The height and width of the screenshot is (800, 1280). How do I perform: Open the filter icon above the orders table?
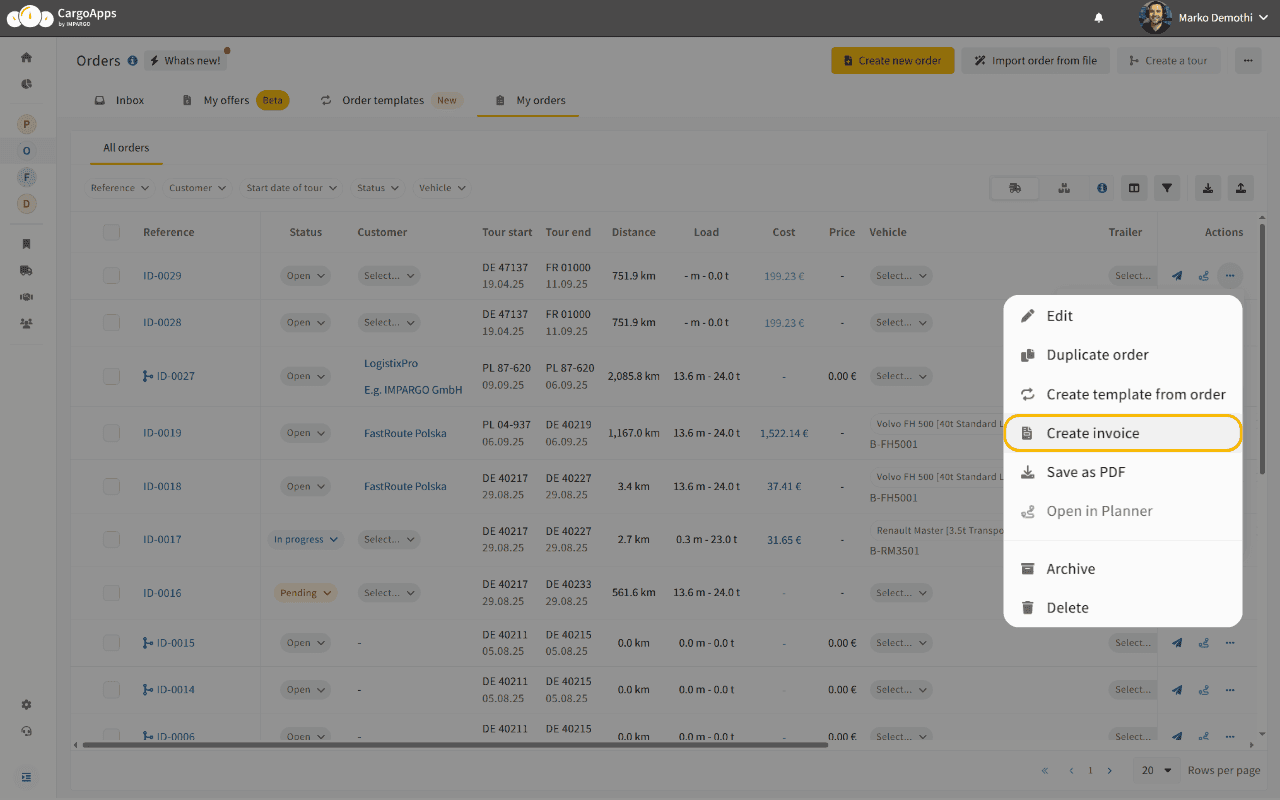click(x=1167, y=187)
